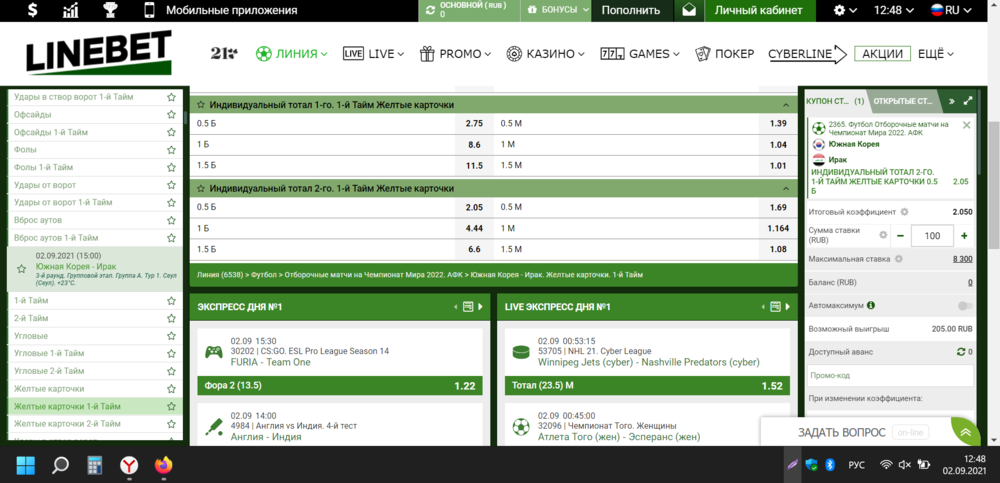Favorite Удары от ворот with its star
Screen dimensions: 1000x483
point(171,185)
